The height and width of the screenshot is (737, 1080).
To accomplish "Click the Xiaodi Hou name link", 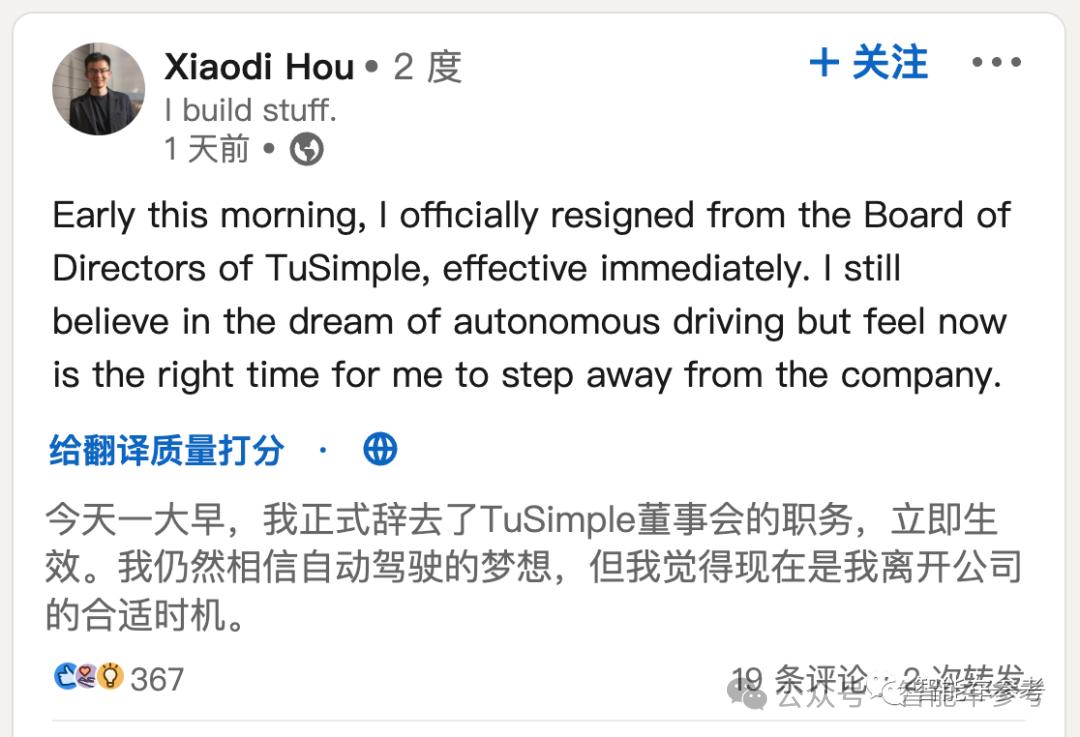I will 259,67.
